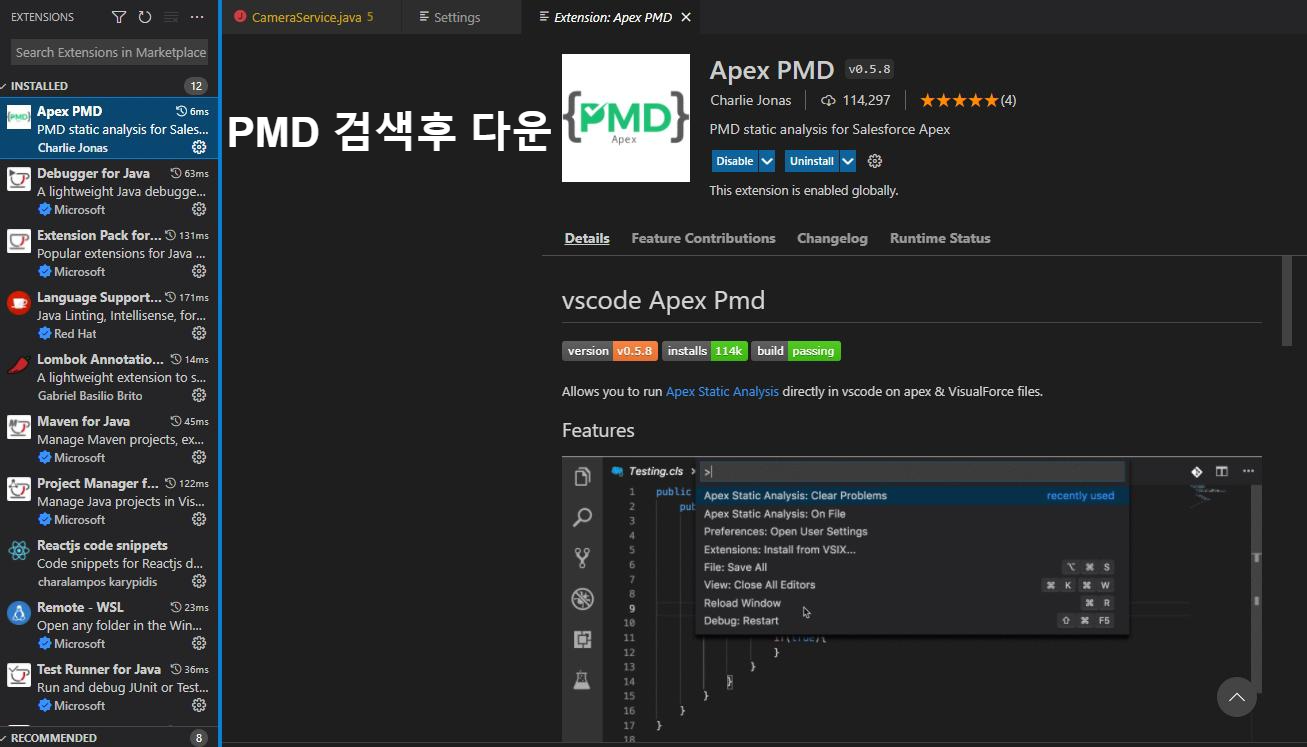The width and height of the screenshot is (1307, 747).
Task: Select Test Runner for Java extension
Action: click(109, 687)
